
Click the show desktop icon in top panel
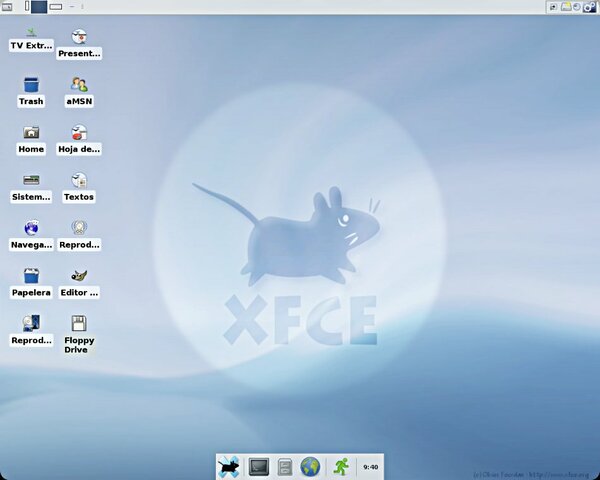[x=7, y=7]
